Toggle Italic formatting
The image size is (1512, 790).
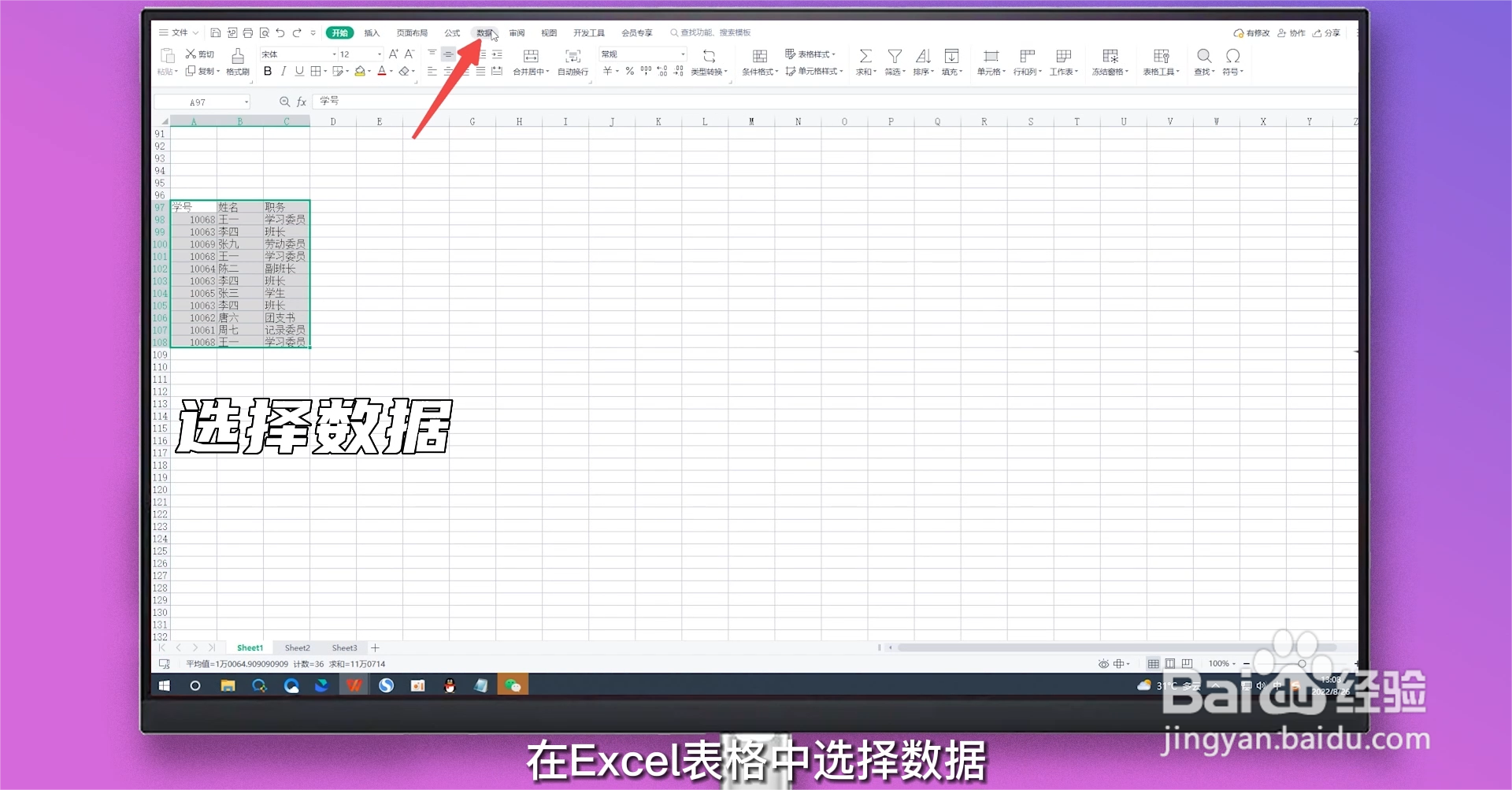[x=283, y=71]
